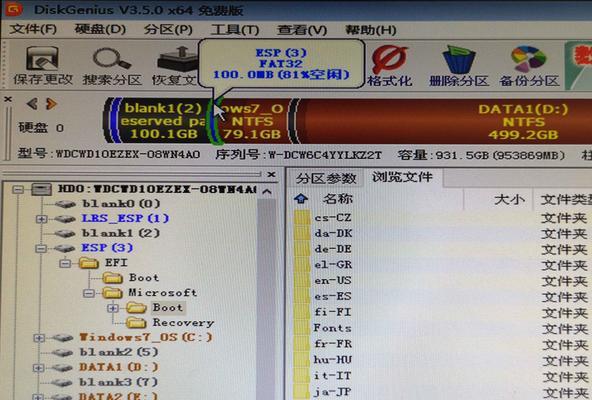
Task: Close the disk map panel with the X
Action: pos(8,99)
